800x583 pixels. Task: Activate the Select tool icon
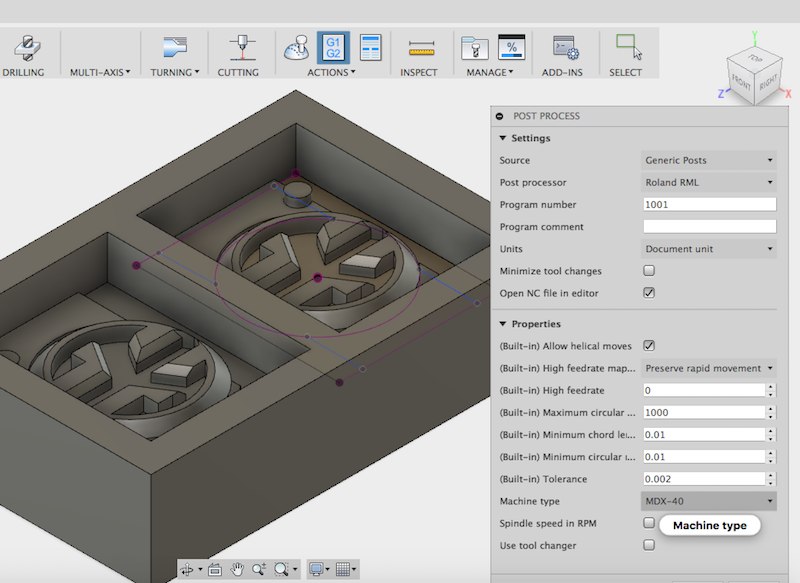pos(629,47)
